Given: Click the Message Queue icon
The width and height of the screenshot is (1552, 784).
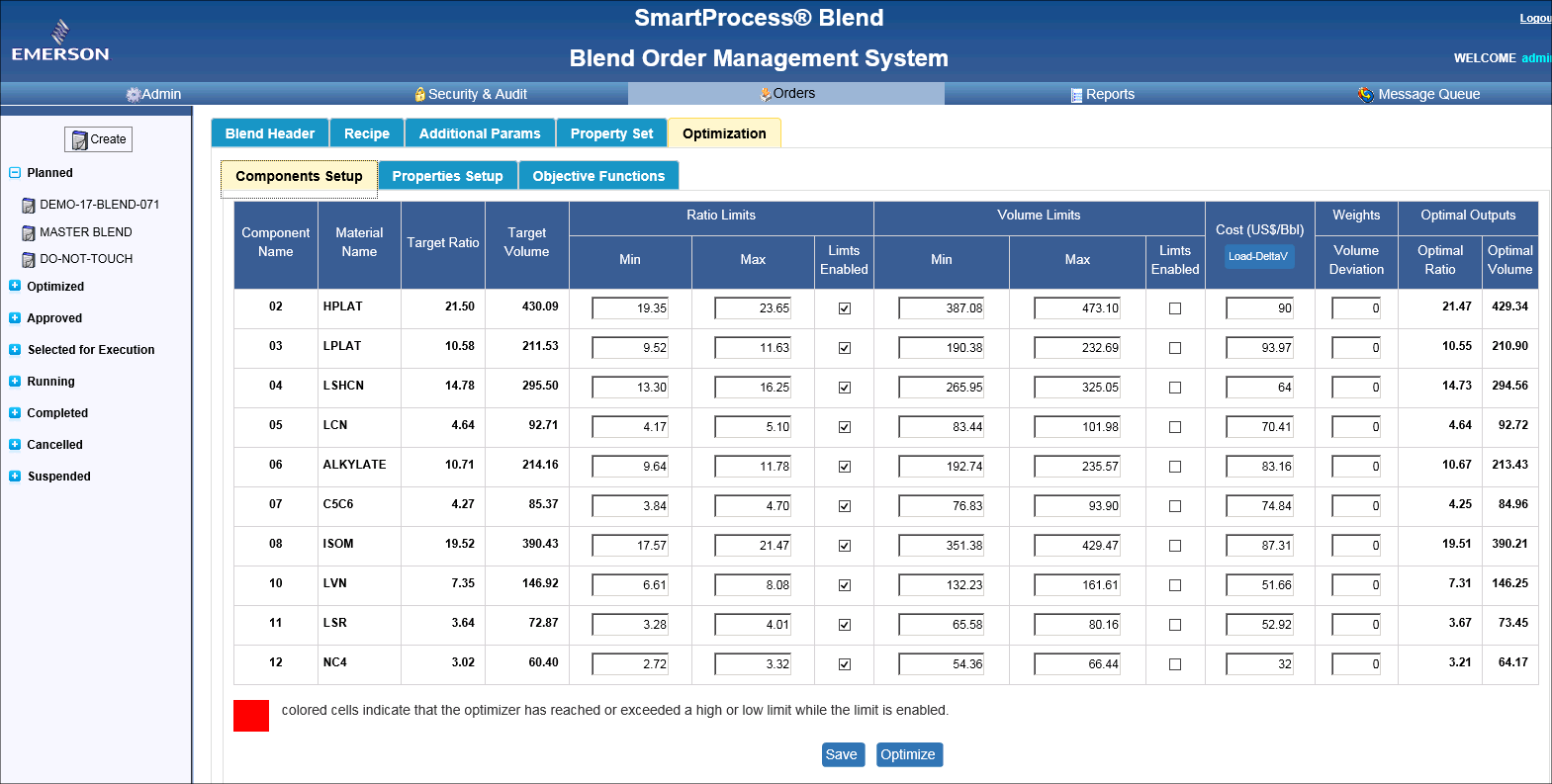Looking at the screenshot, I should click(1366, 95).
